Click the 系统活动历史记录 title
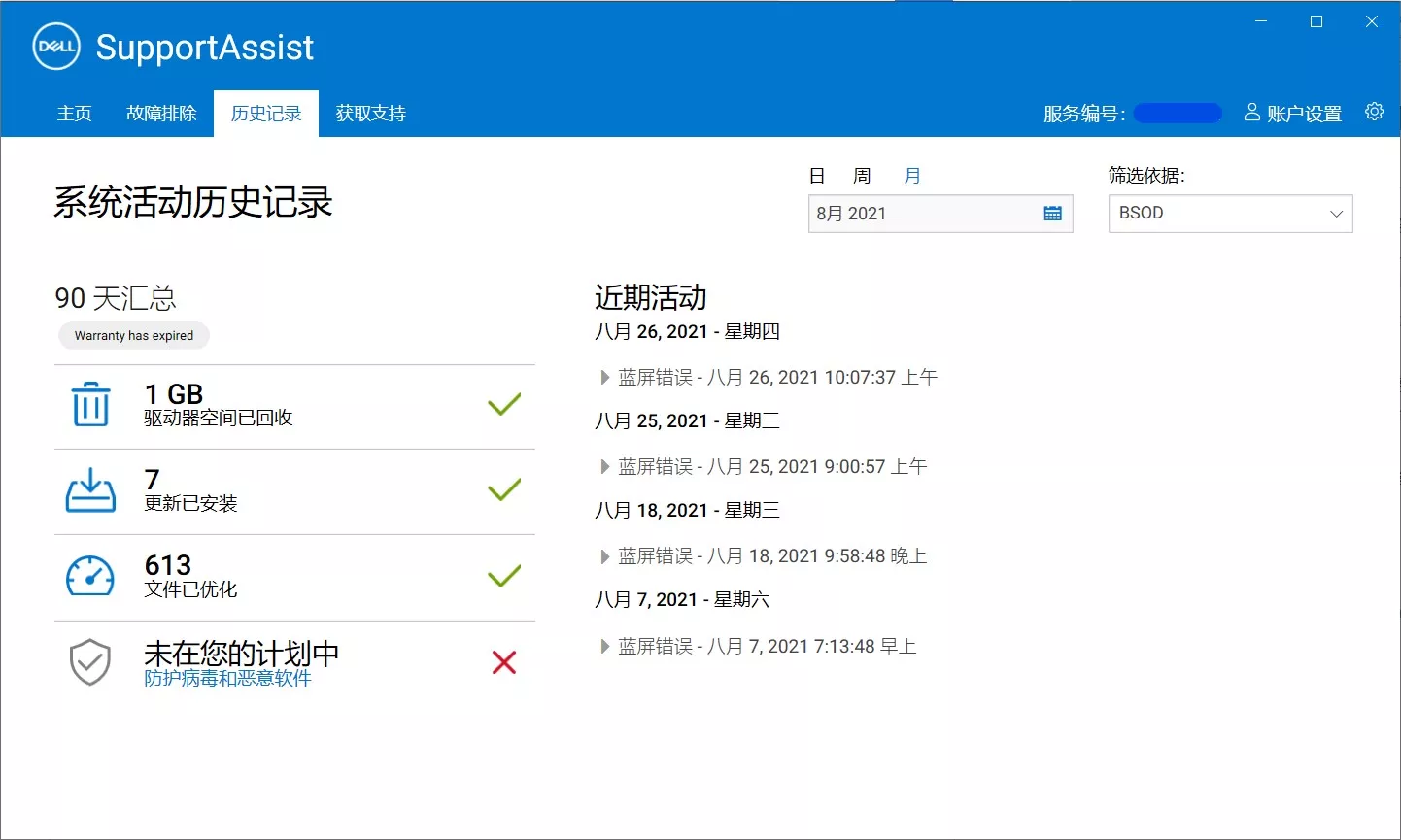1401x840 pixels. tap(193, 202)
